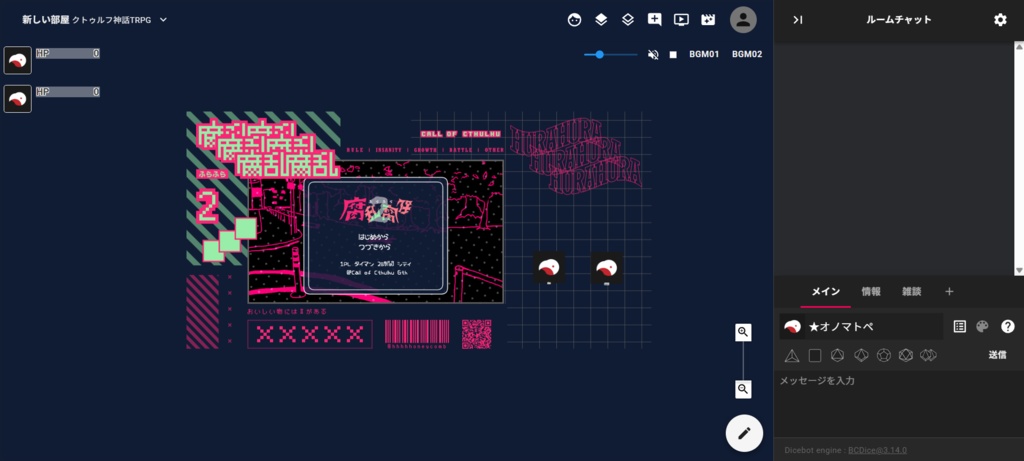The width and height of the screenshot is (1024, 461).
Task: Stop BGM playback with the square button
Action: tap(673, 54)
